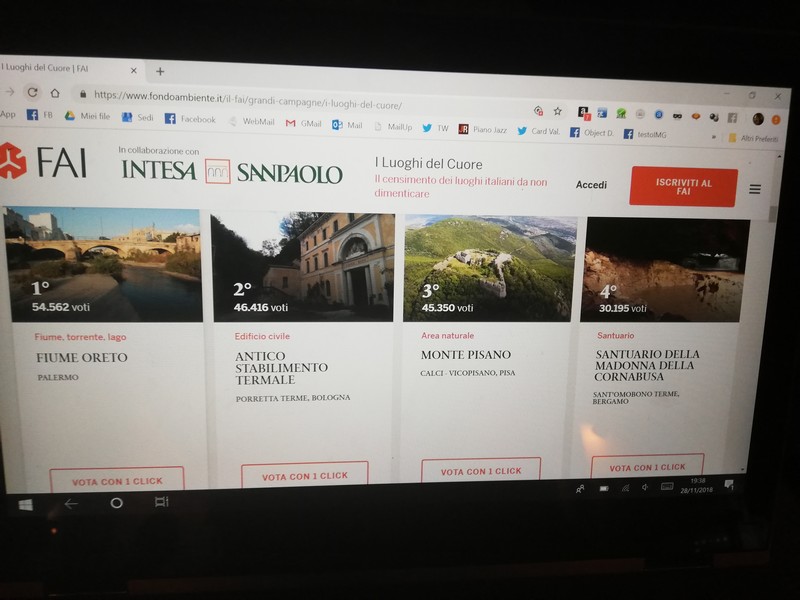Open the TW Twitter bookmark

pos(435,128)
